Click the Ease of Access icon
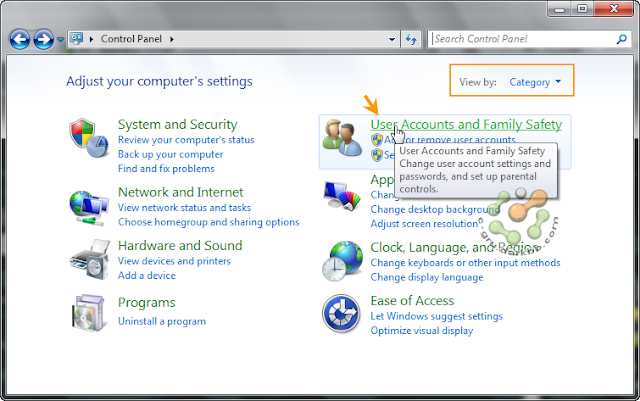The height and width of the screenshot is (401, 640). [x=341, y=314]
